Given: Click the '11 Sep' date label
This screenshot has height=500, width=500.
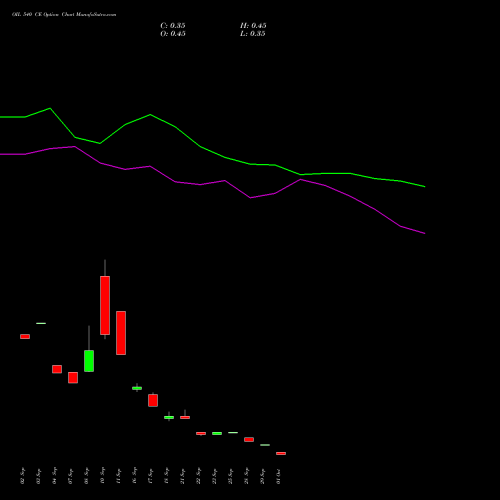Looking at the screenshot, I should click(118, 476).
